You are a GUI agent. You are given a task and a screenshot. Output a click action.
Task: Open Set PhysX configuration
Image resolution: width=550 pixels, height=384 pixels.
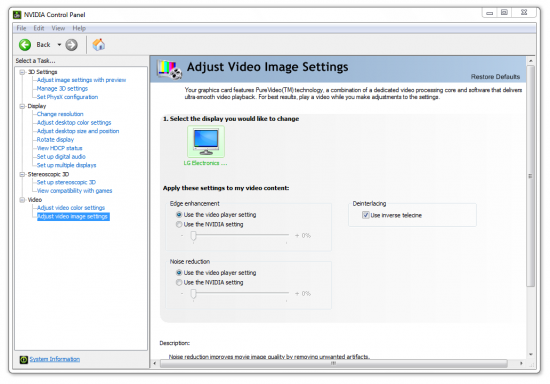67,97
